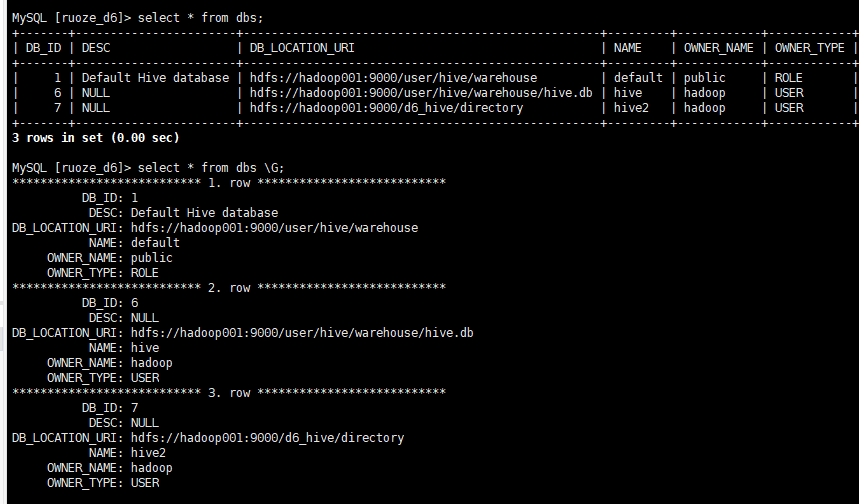859x504 pixels.
Task: Click "public" in the table OWNER_NAME column
Action: pyautogui.click(x=705, y=77)
